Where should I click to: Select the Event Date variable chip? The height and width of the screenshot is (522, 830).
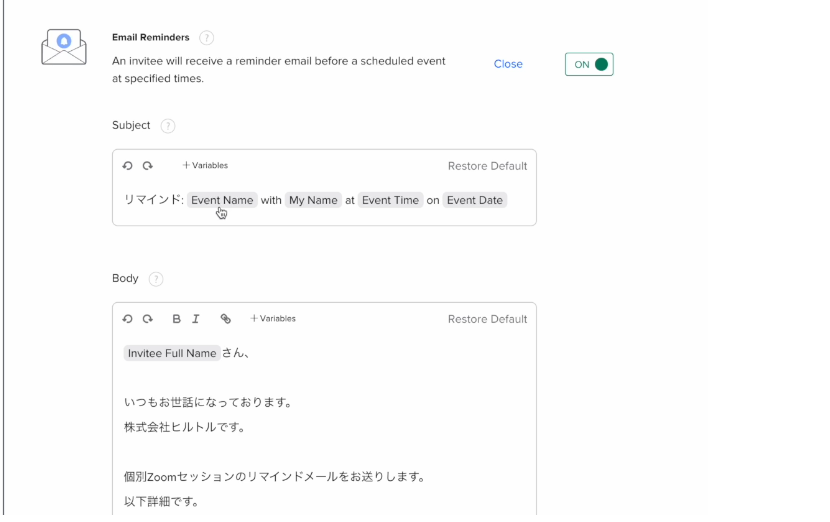pos(475,200)
